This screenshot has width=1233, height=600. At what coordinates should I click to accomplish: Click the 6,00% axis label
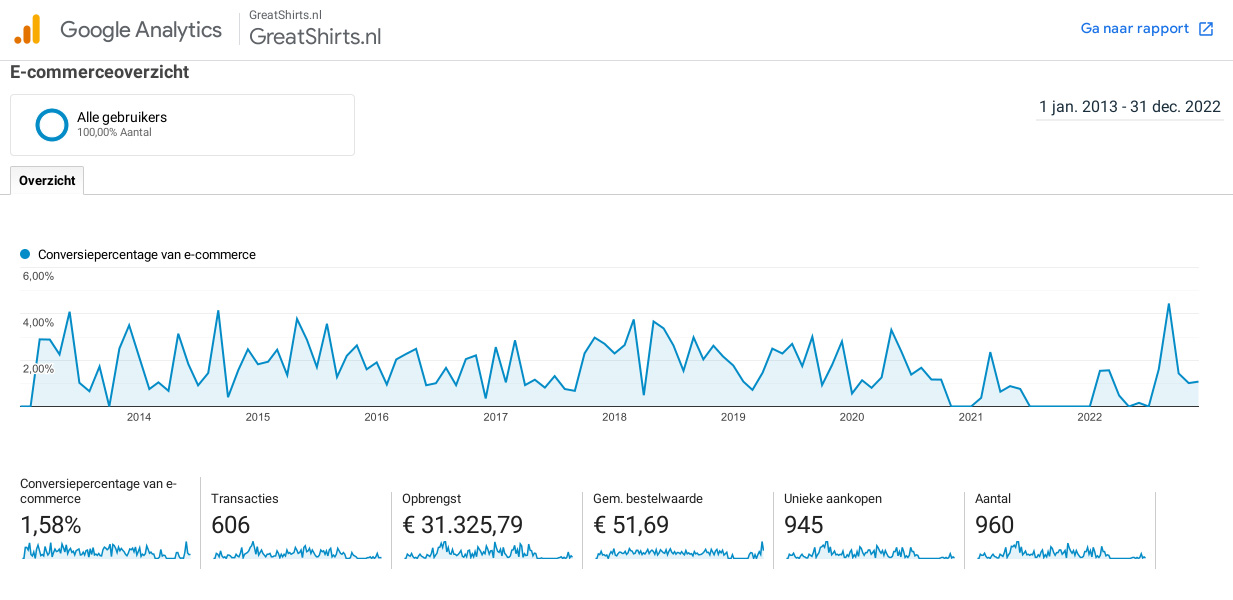click(x=38, y=276)
